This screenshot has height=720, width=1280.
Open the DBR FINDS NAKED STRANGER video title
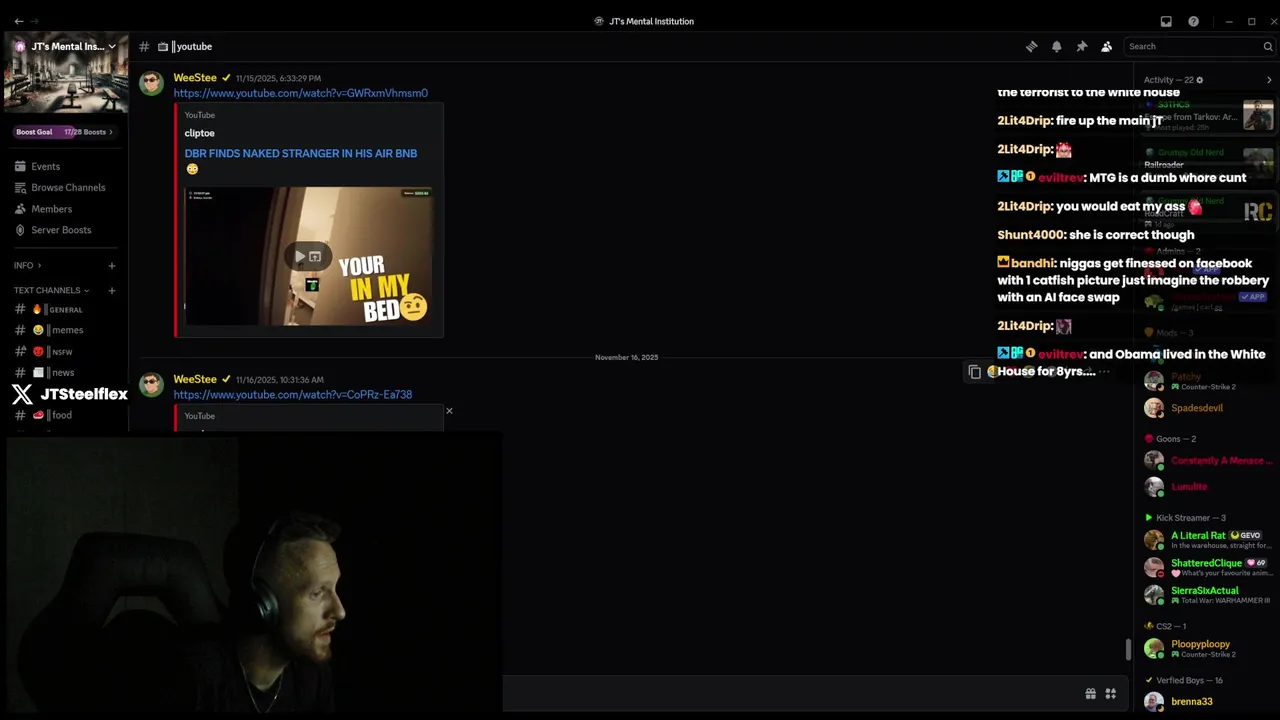click(x=300, y=153)
